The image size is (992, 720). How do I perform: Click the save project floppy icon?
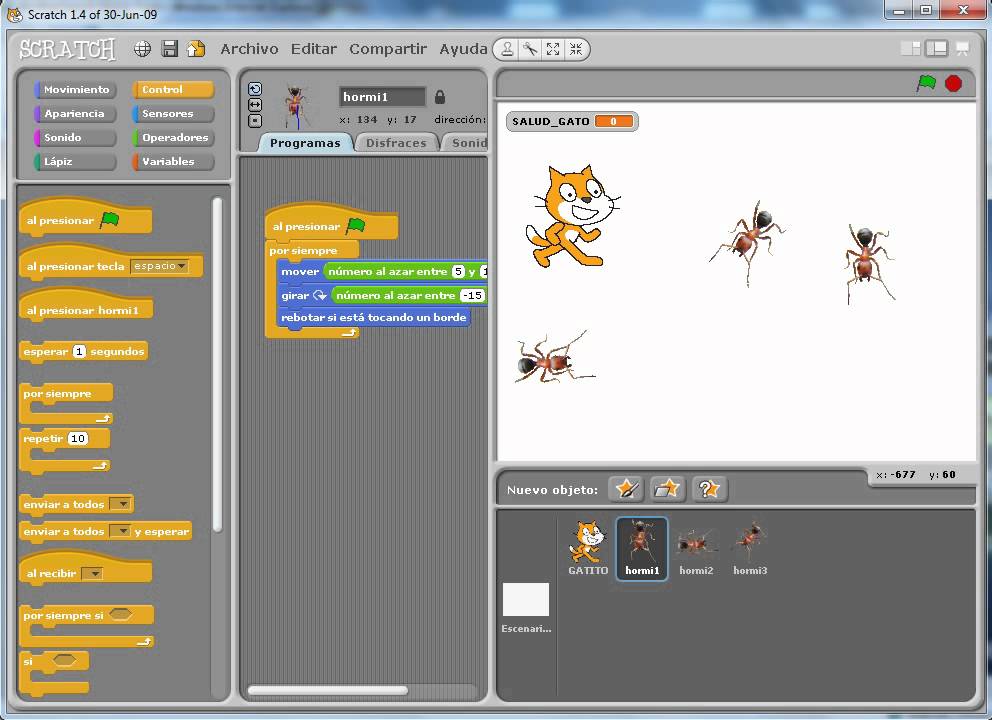pyautogui.click(x=170, y=49)
